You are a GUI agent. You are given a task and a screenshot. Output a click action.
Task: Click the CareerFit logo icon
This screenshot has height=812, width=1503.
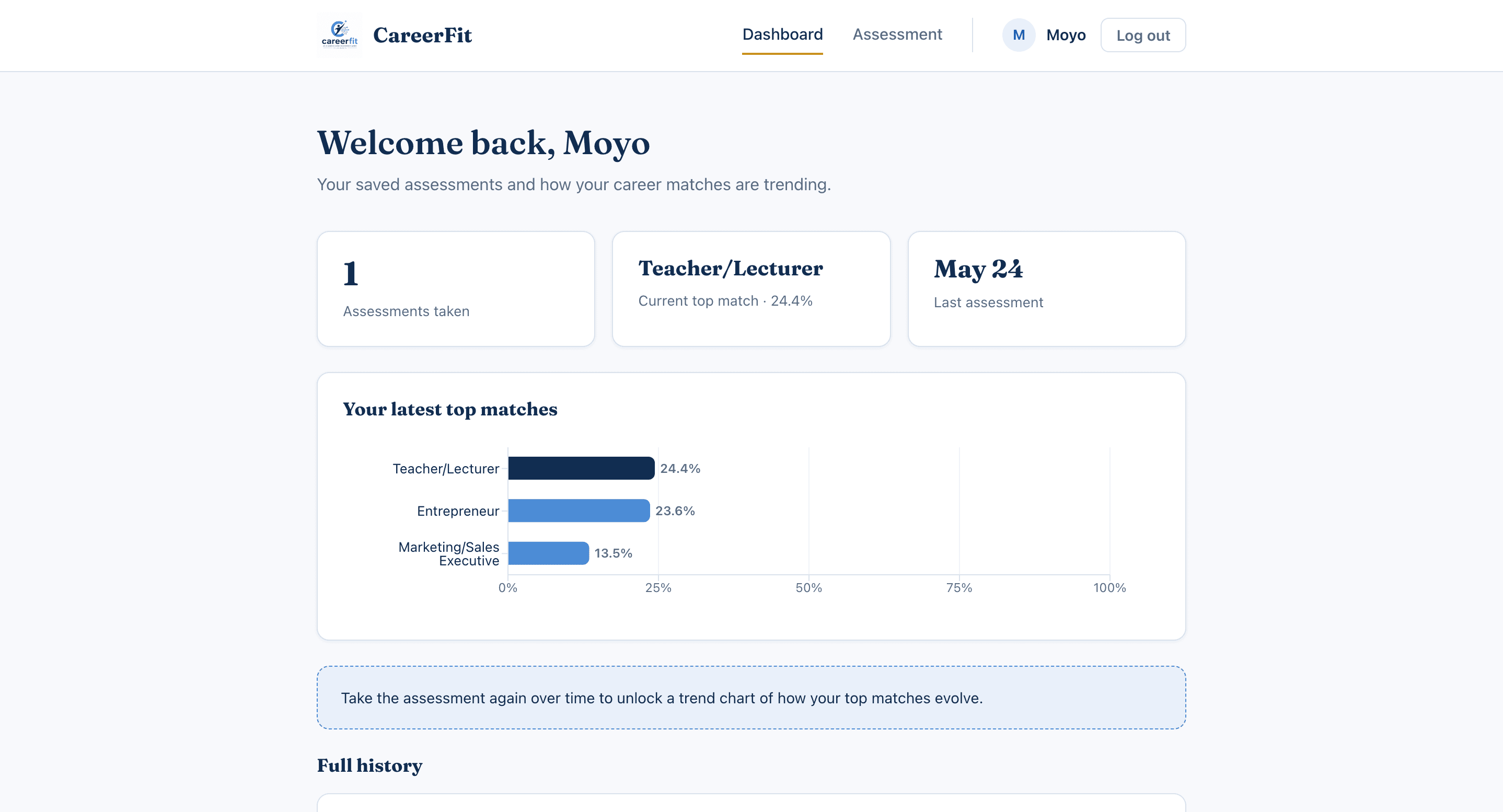click(x=339, y=35)
